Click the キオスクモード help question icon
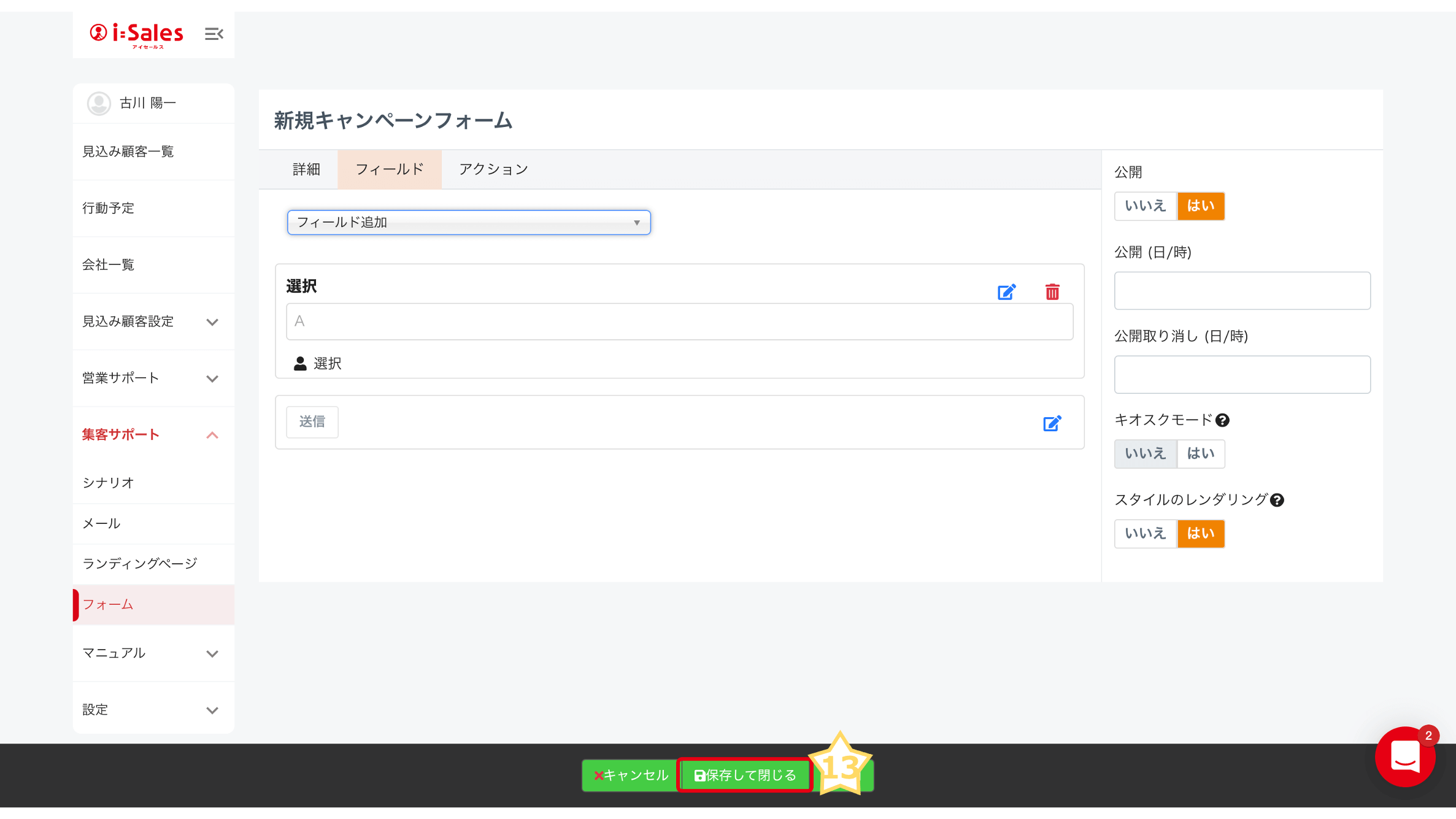This screenshot has height=819, width=1456. [1222, 420]
